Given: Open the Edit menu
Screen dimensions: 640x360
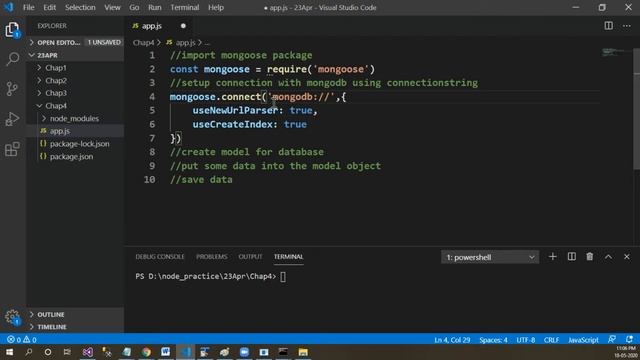Looking at the screenshot, I should [49, 7].
